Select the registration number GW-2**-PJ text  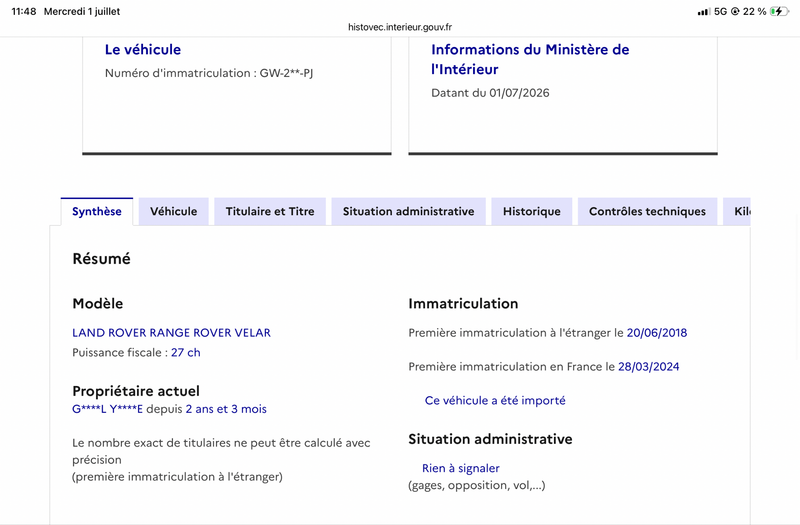286,73
